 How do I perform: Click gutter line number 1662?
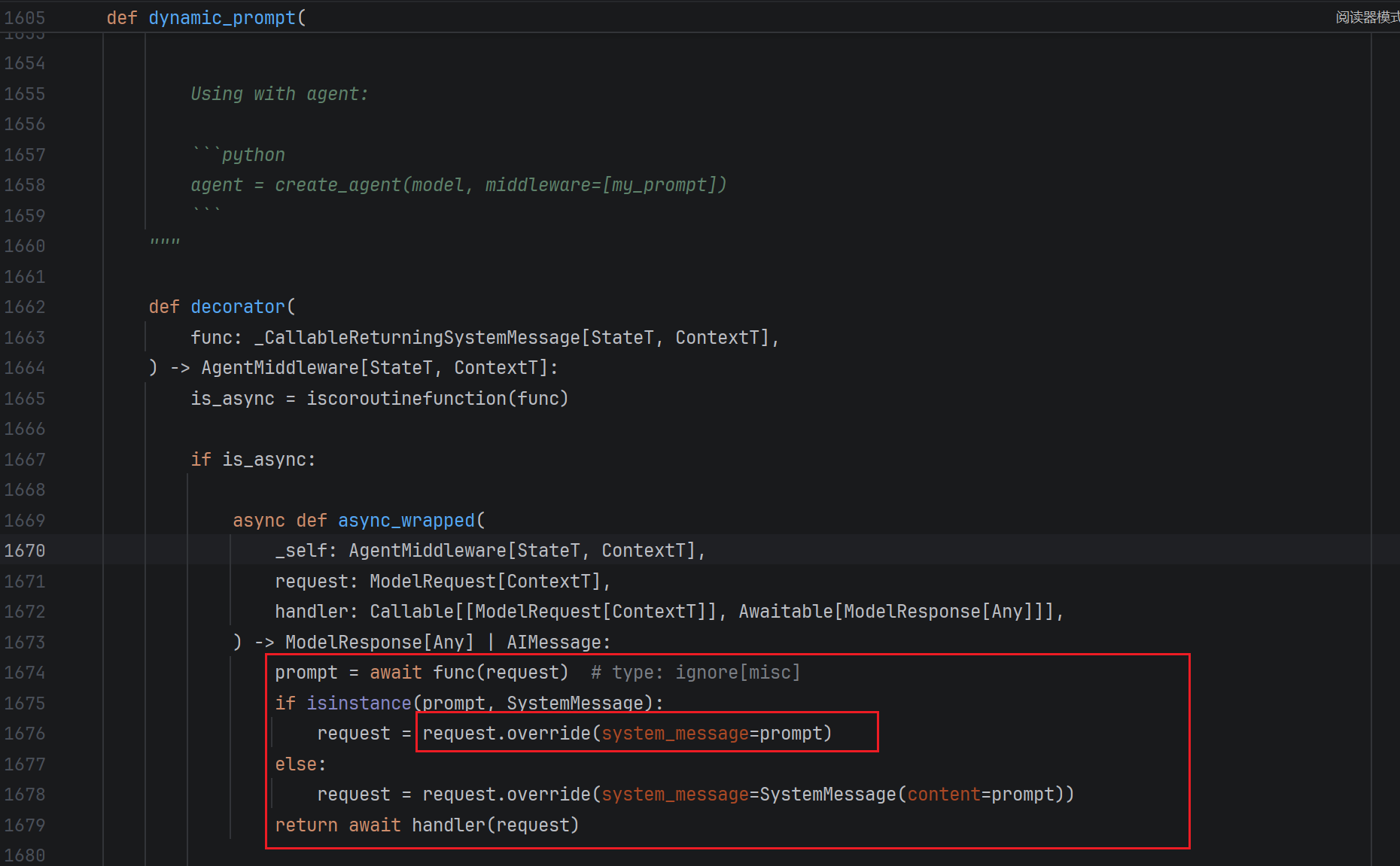pyautogui.click(x=25, y=307)
